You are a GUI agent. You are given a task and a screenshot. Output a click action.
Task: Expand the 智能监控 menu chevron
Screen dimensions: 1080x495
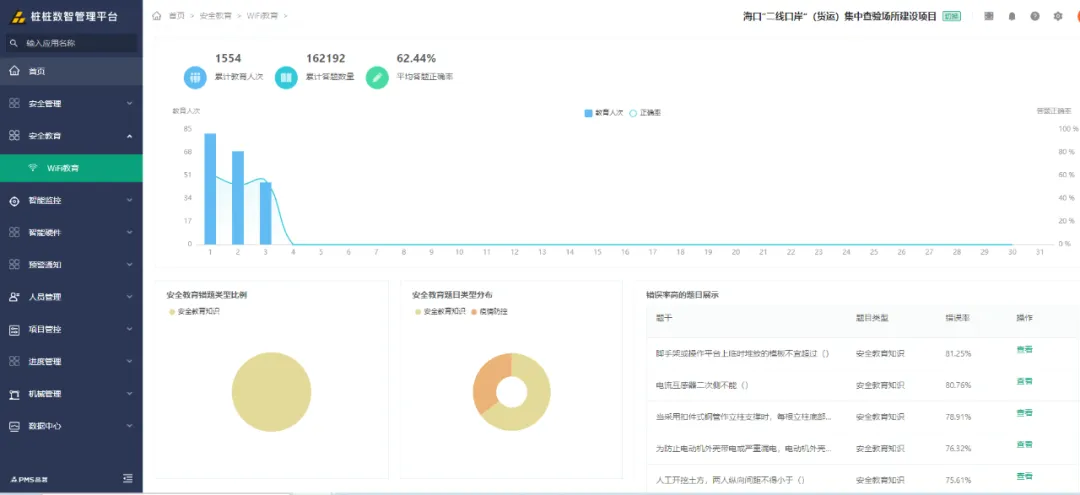(129, 200)
